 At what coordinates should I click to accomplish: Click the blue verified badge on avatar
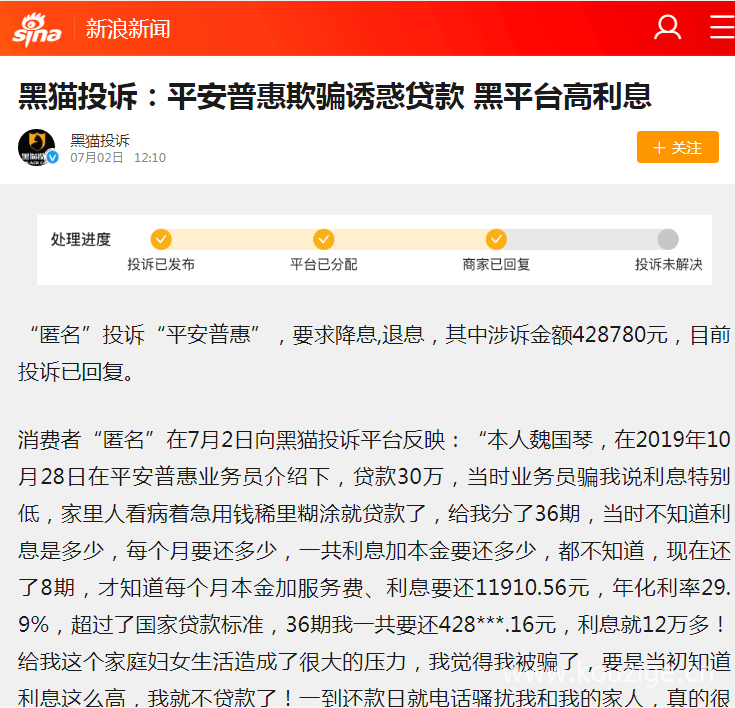pyautogui.click(x=52, y=158)
